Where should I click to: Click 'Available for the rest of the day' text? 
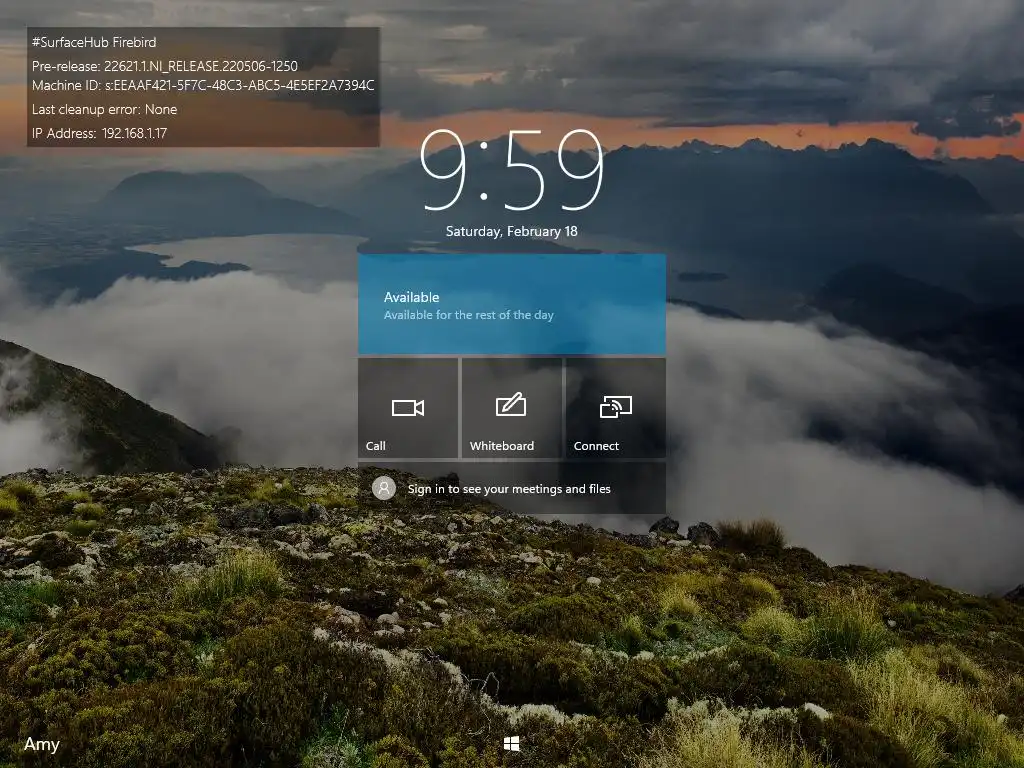468,315
